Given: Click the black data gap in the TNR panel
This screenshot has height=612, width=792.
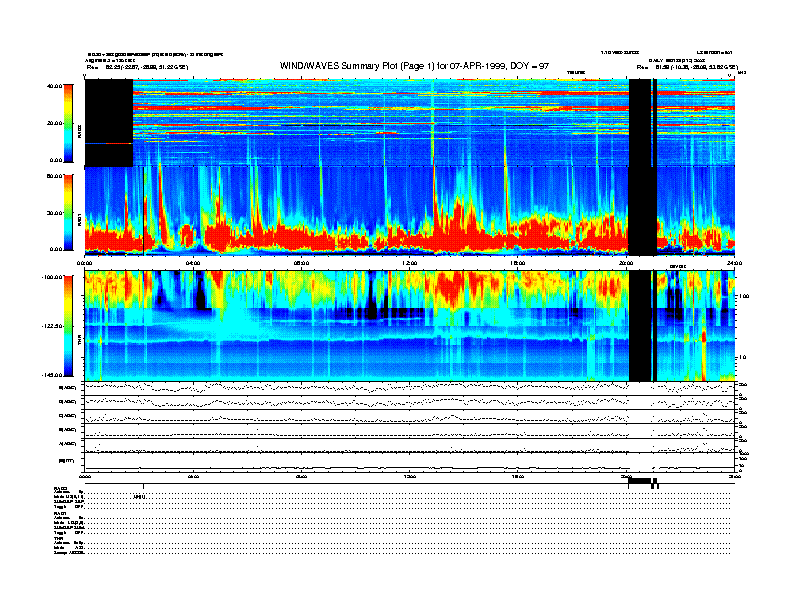Looking at the screenshot, I should point(639,326).
